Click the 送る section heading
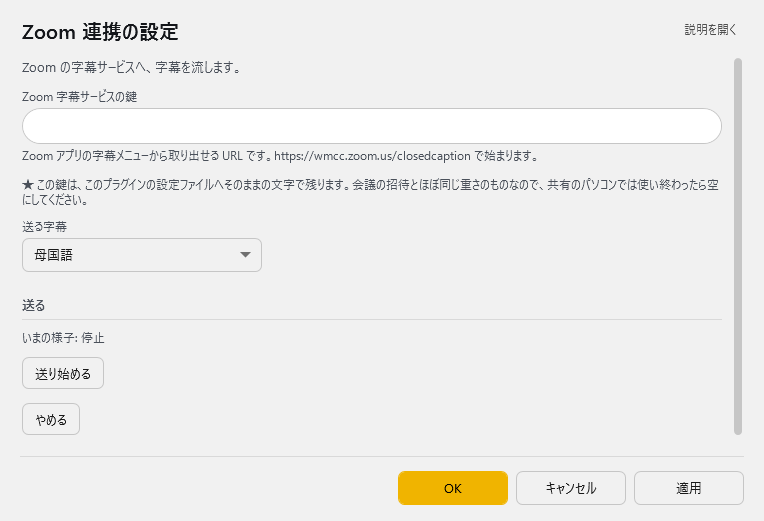Screen dimensions: 764x521 point(34,306)
